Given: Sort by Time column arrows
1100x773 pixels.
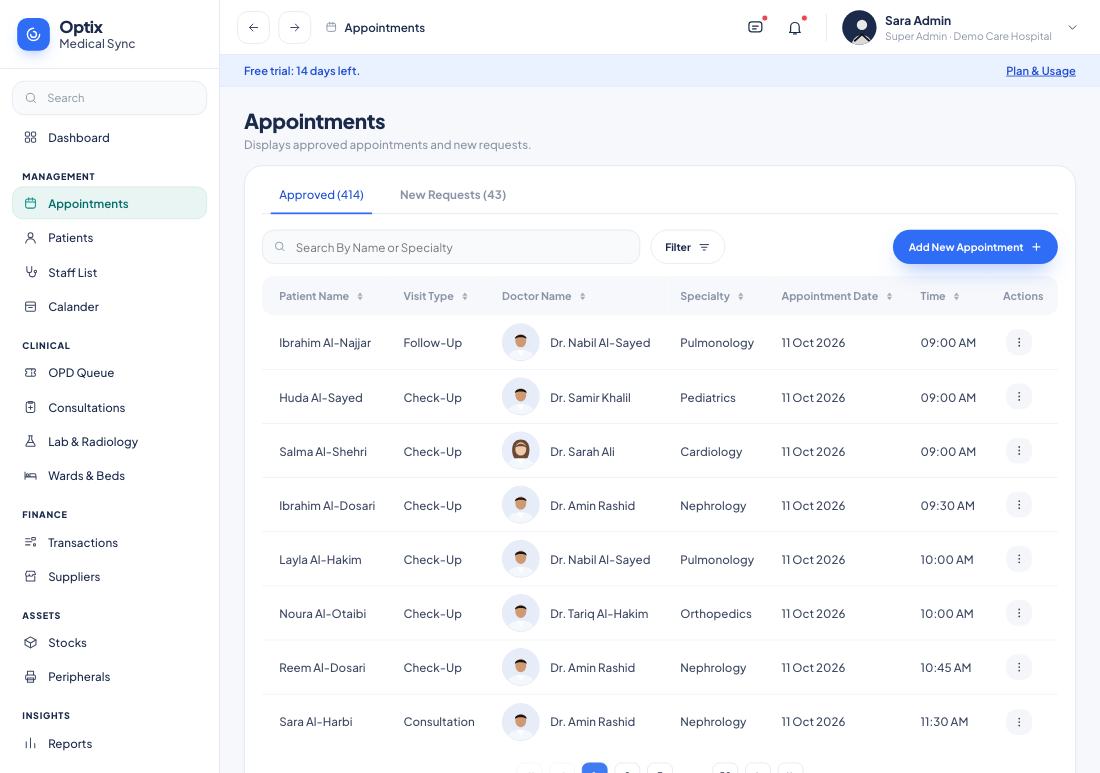Looking at the screenshot, I should tap(956, 297).
